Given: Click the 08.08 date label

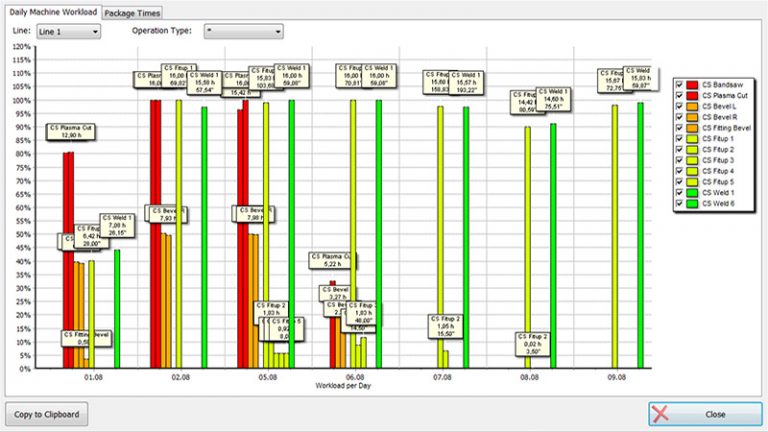Looking at the screenshot, I should pyautogui.click(x=529, y=377).
